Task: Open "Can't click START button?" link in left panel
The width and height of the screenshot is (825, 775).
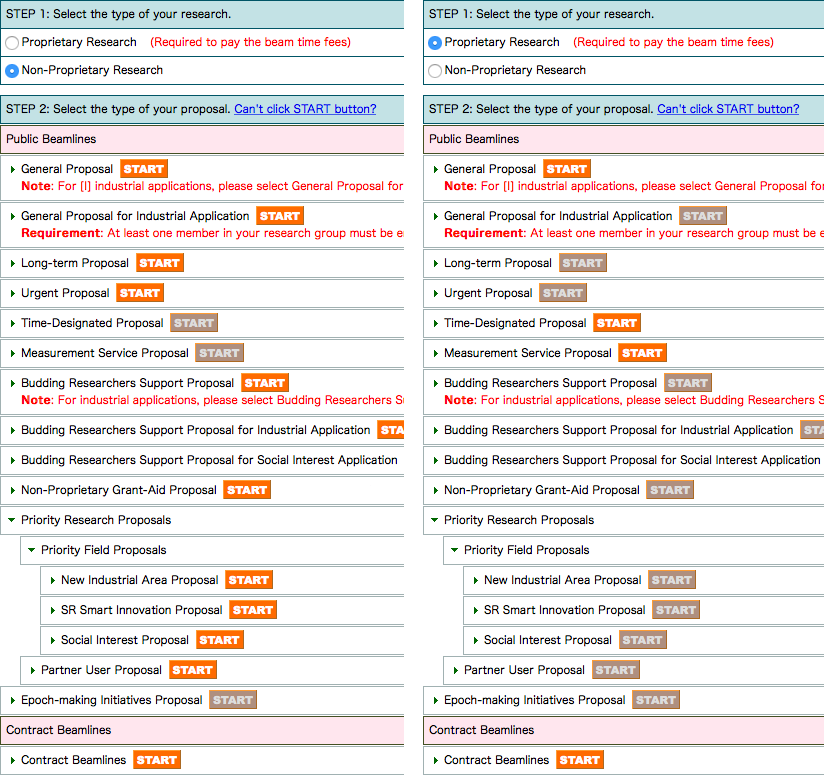Action: pos(305,109)
